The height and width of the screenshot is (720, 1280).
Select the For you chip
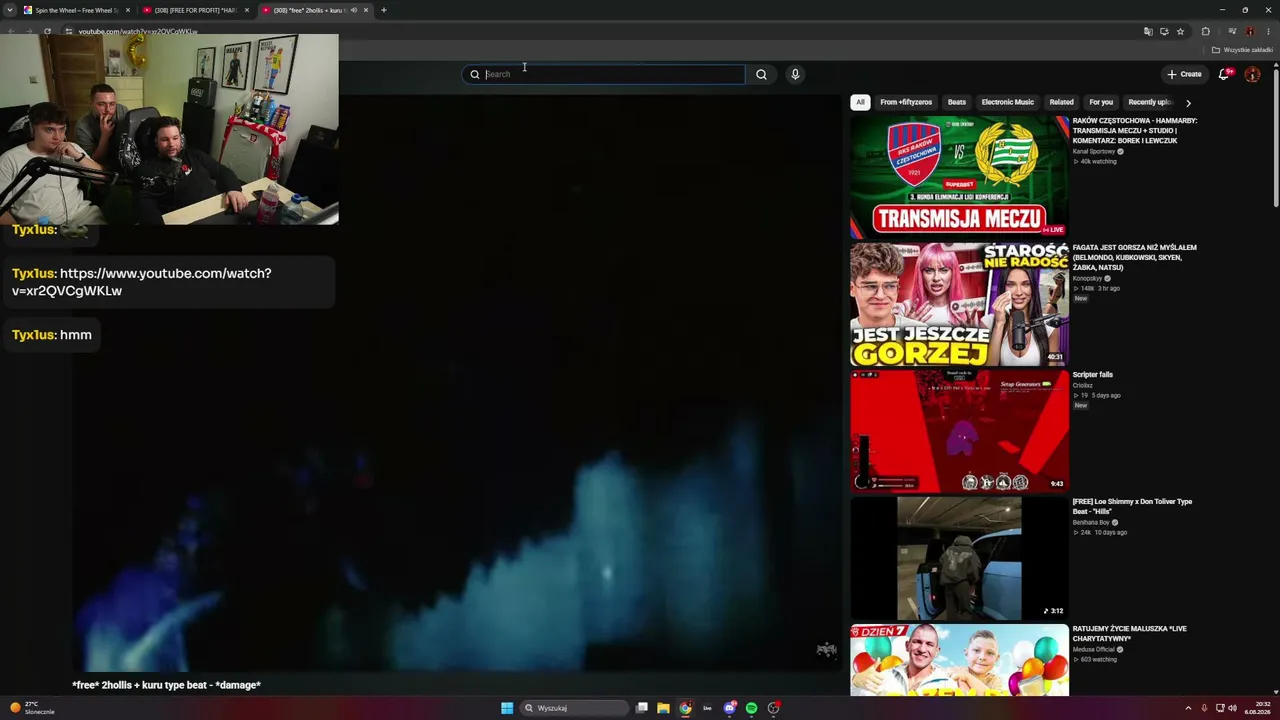point(1101,102)
